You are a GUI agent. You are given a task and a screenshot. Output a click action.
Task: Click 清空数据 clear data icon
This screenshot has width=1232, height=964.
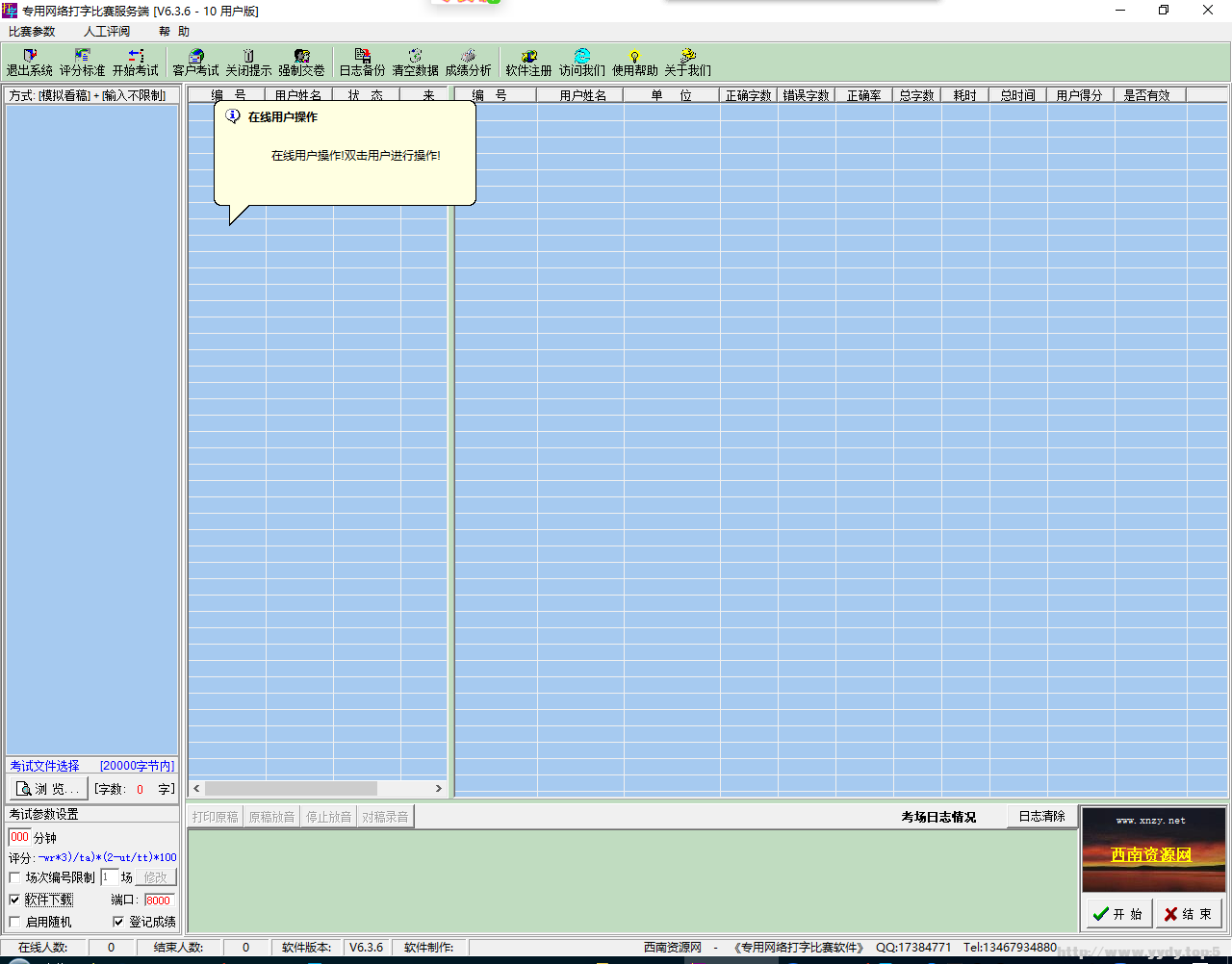click(x=415, y=63)
